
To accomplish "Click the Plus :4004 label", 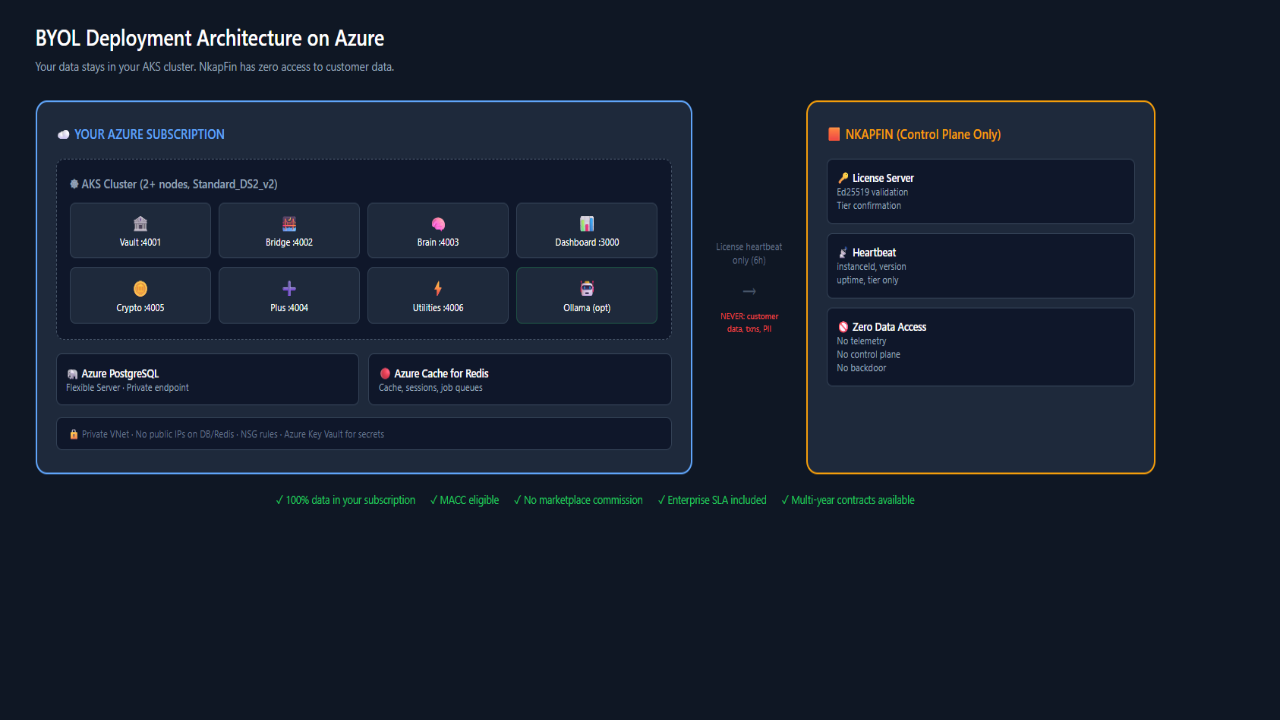I will click(289, 308).
